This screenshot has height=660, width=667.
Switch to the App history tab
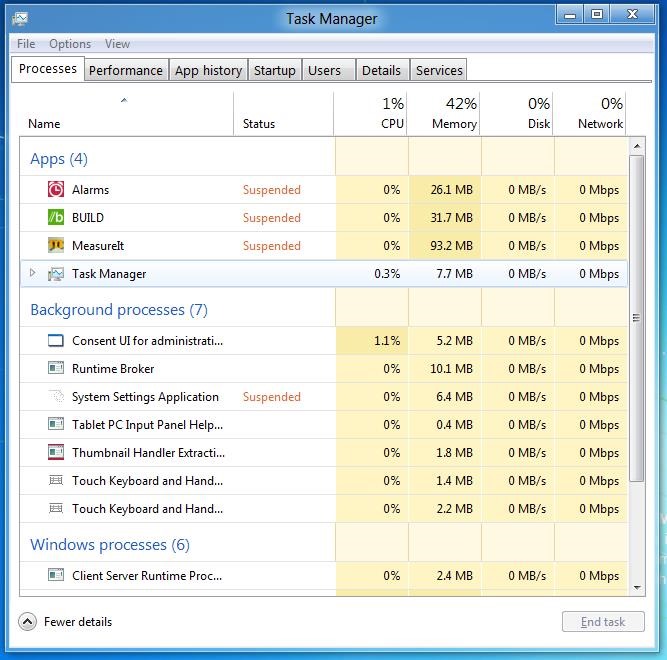point(208,70)
